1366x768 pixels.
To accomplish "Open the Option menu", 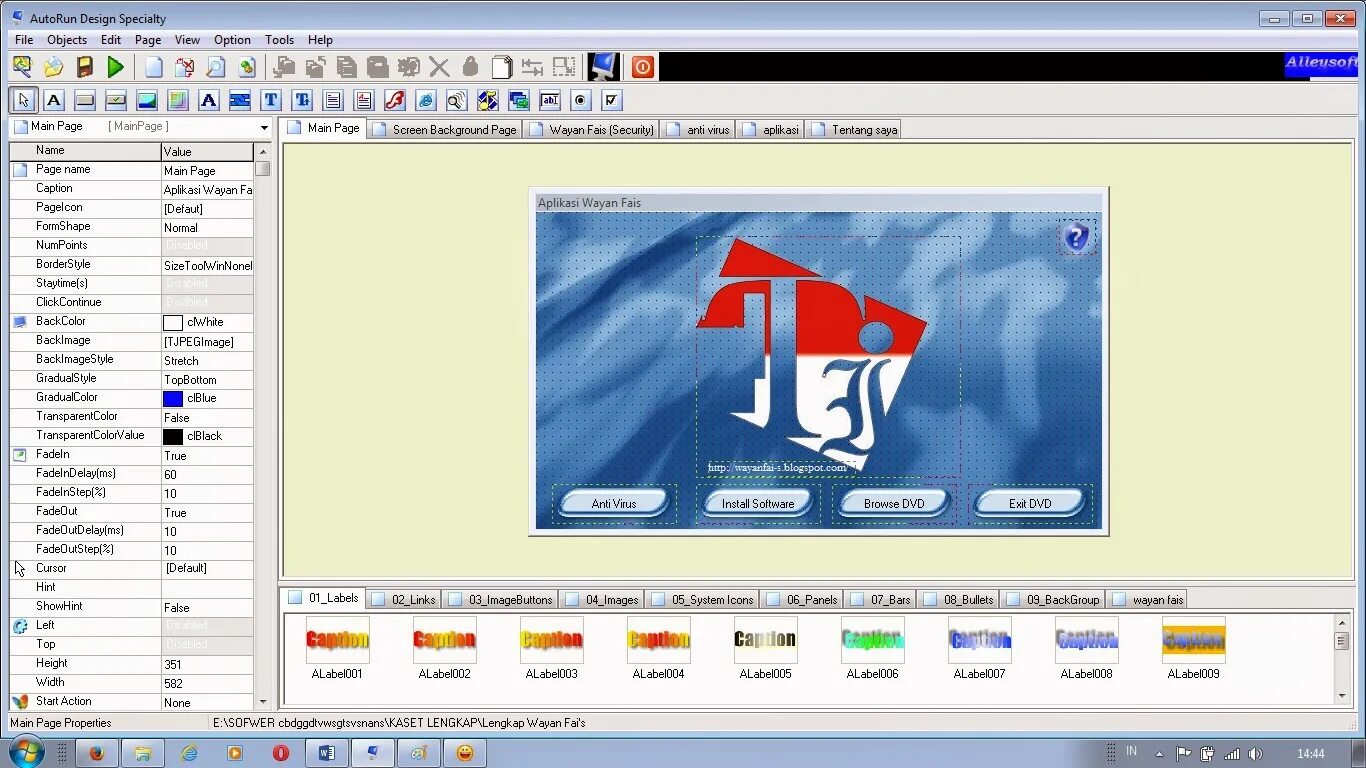I will [x=232, y=40].
